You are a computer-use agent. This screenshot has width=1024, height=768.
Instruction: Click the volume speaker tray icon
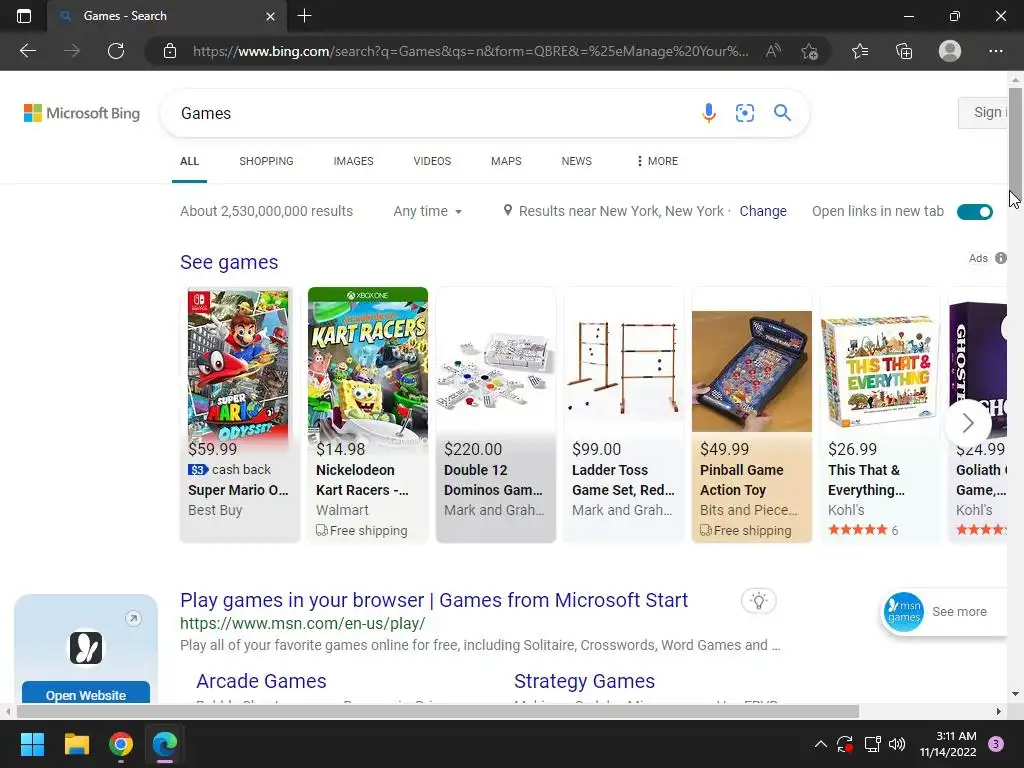pos(897,744)
